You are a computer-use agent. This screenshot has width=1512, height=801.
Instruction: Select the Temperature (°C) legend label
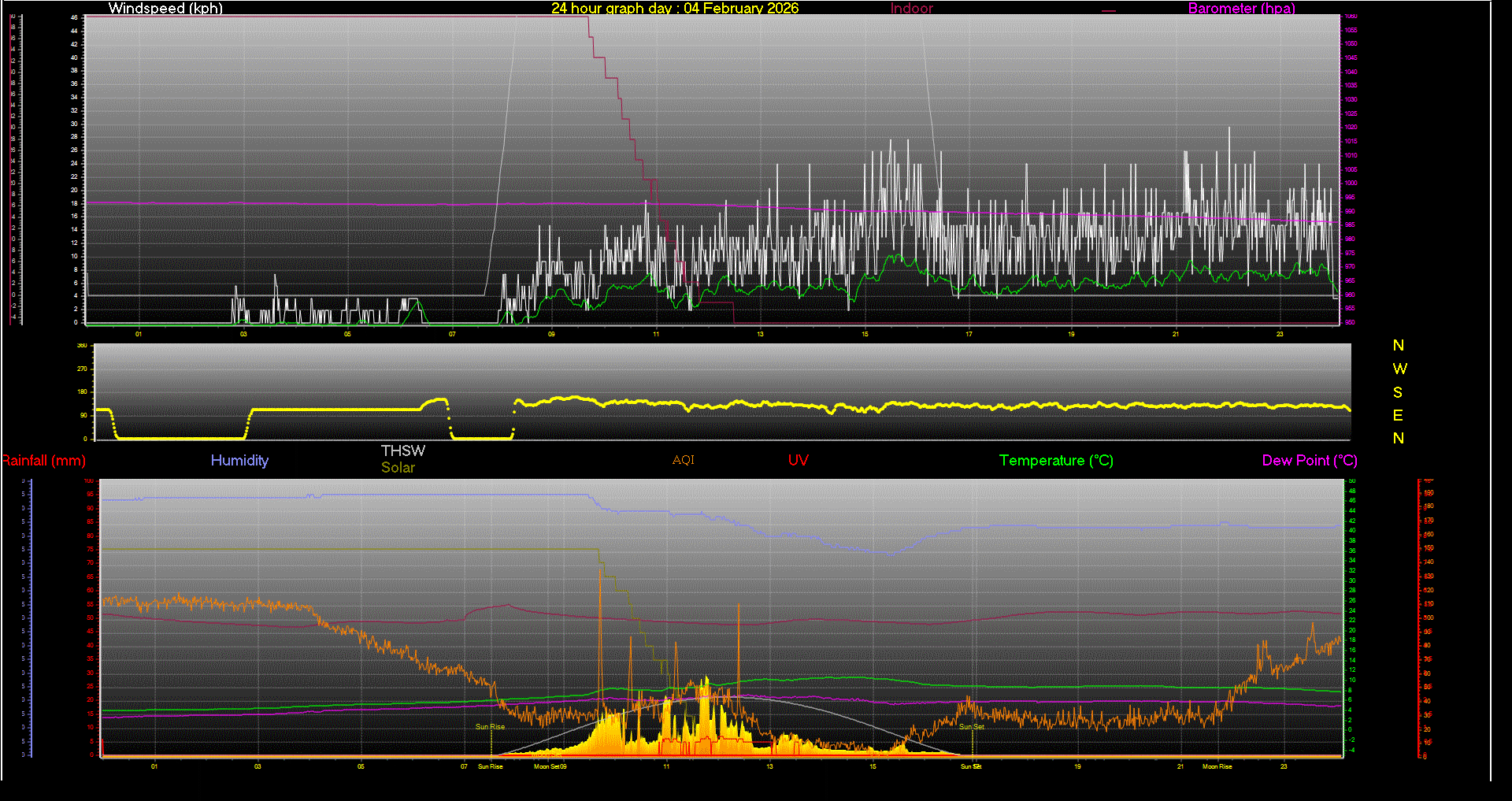coord(1055,461)
